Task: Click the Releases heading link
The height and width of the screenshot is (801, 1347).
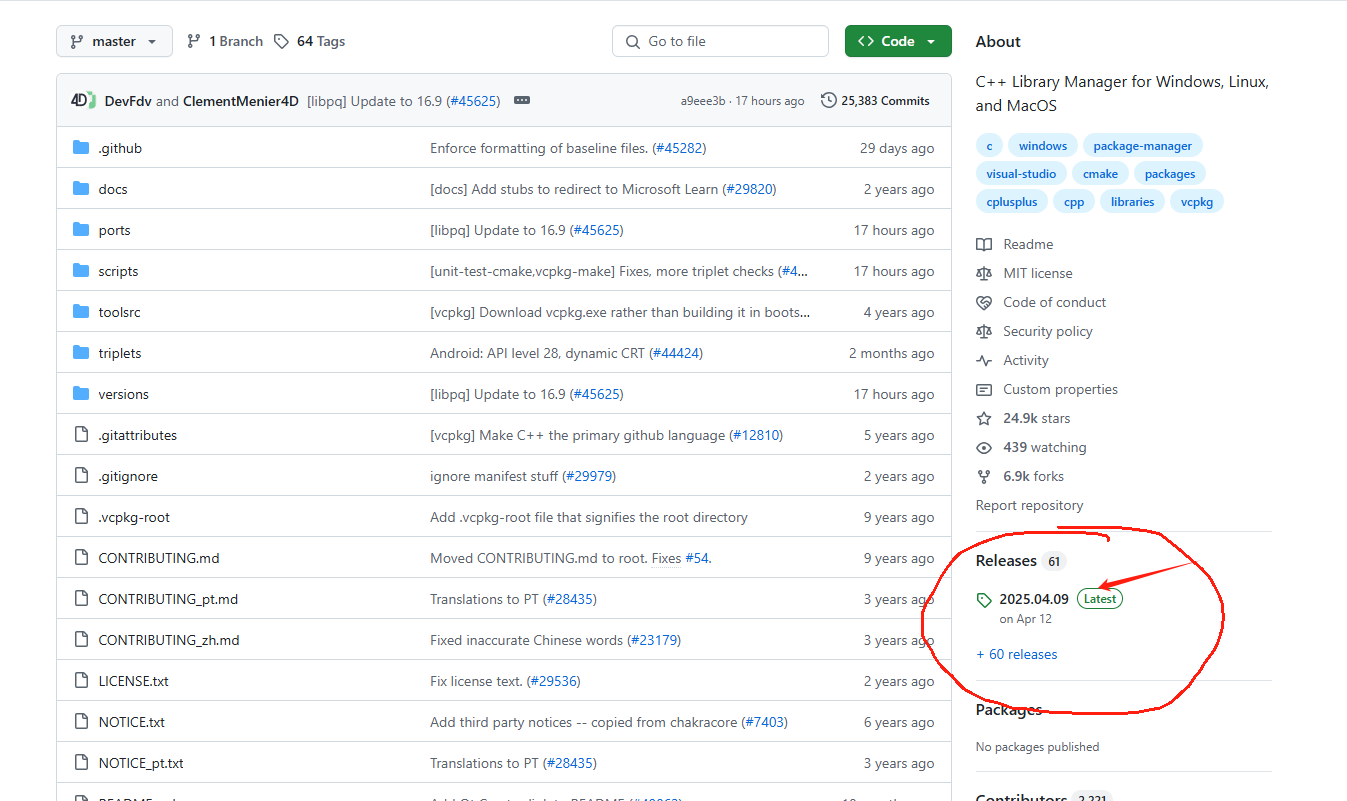Action: pyautogui.click(x=1006, y=561)
